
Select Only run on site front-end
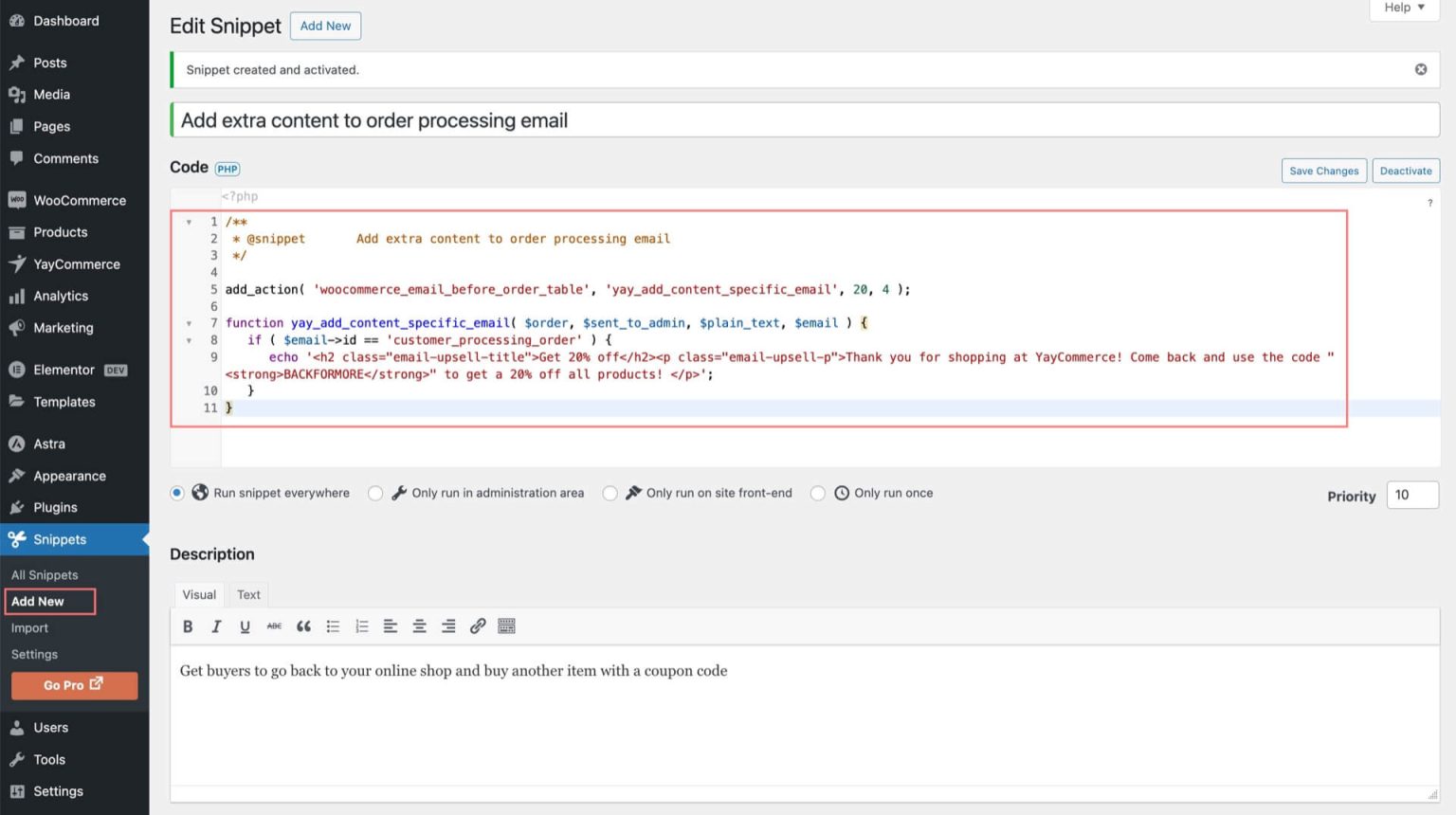[610, 493]
